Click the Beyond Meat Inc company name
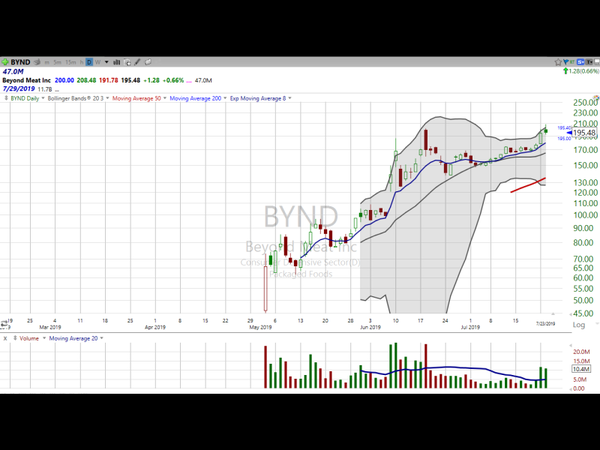The width and height of the screenshot is (600, 450). (x=26, y=80)
